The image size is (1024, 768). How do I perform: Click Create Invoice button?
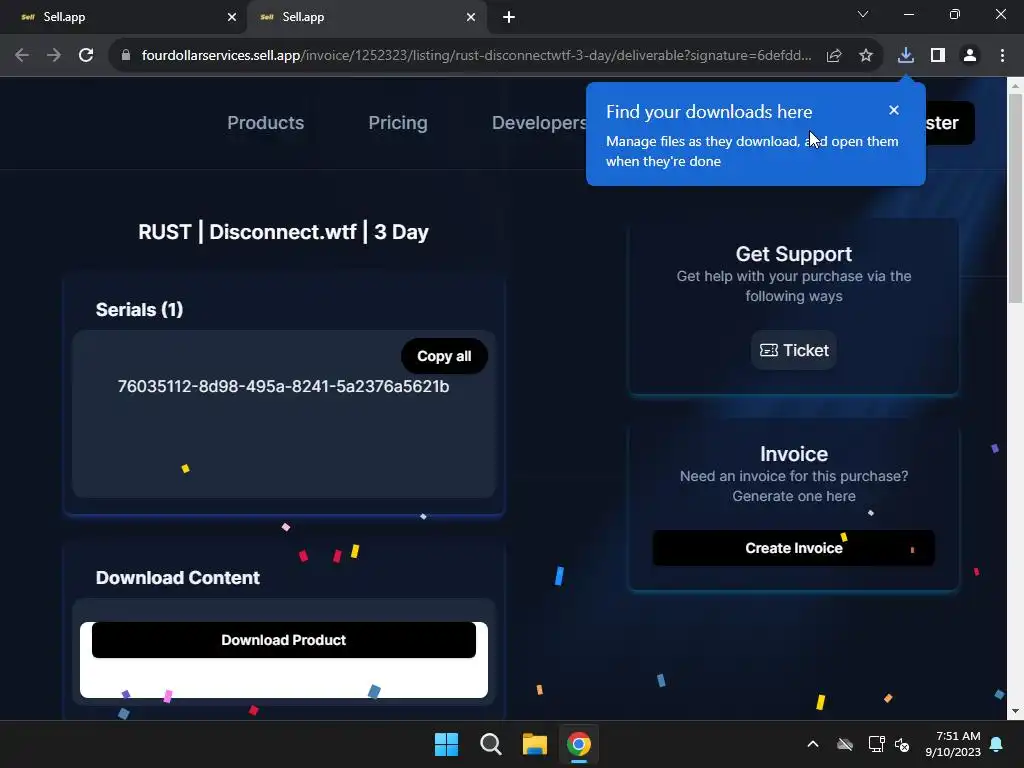tap(794, 548)
